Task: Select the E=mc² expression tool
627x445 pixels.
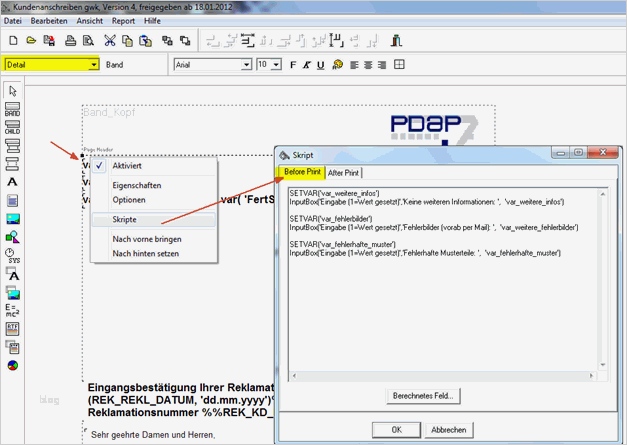Action: (x=12, y=311)
